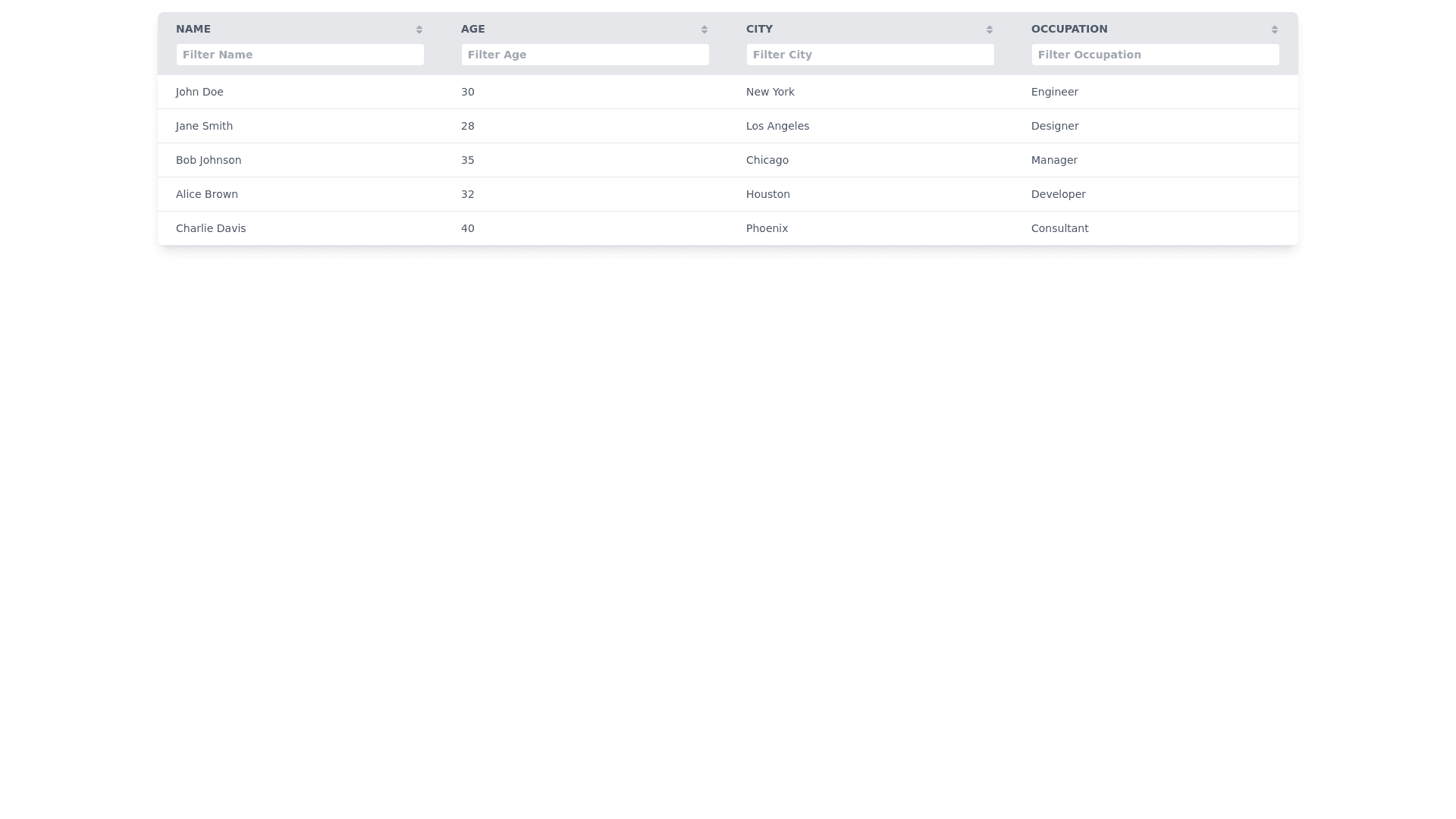Sort by the OCCUPATION header label

[1069, 29]
